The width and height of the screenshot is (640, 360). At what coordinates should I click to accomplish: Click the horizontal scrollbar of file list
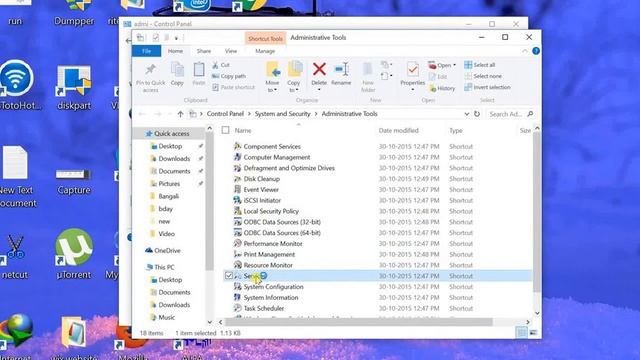[358, 322]
